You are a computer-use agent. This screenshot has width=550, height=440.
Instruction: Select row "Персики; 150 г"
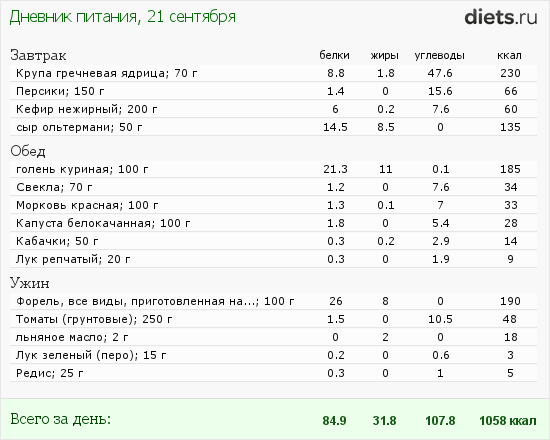[x=273, y=91]
